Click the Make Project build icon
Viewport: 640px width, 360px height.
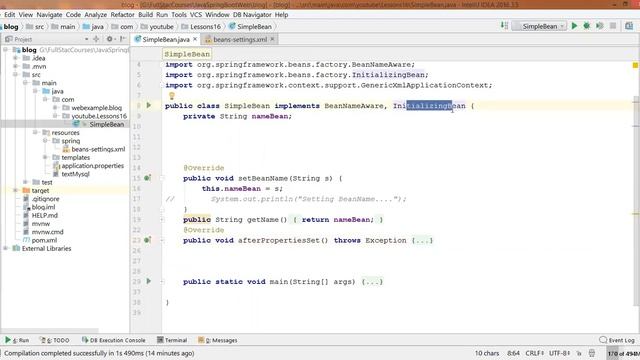(x=504, y=26)
